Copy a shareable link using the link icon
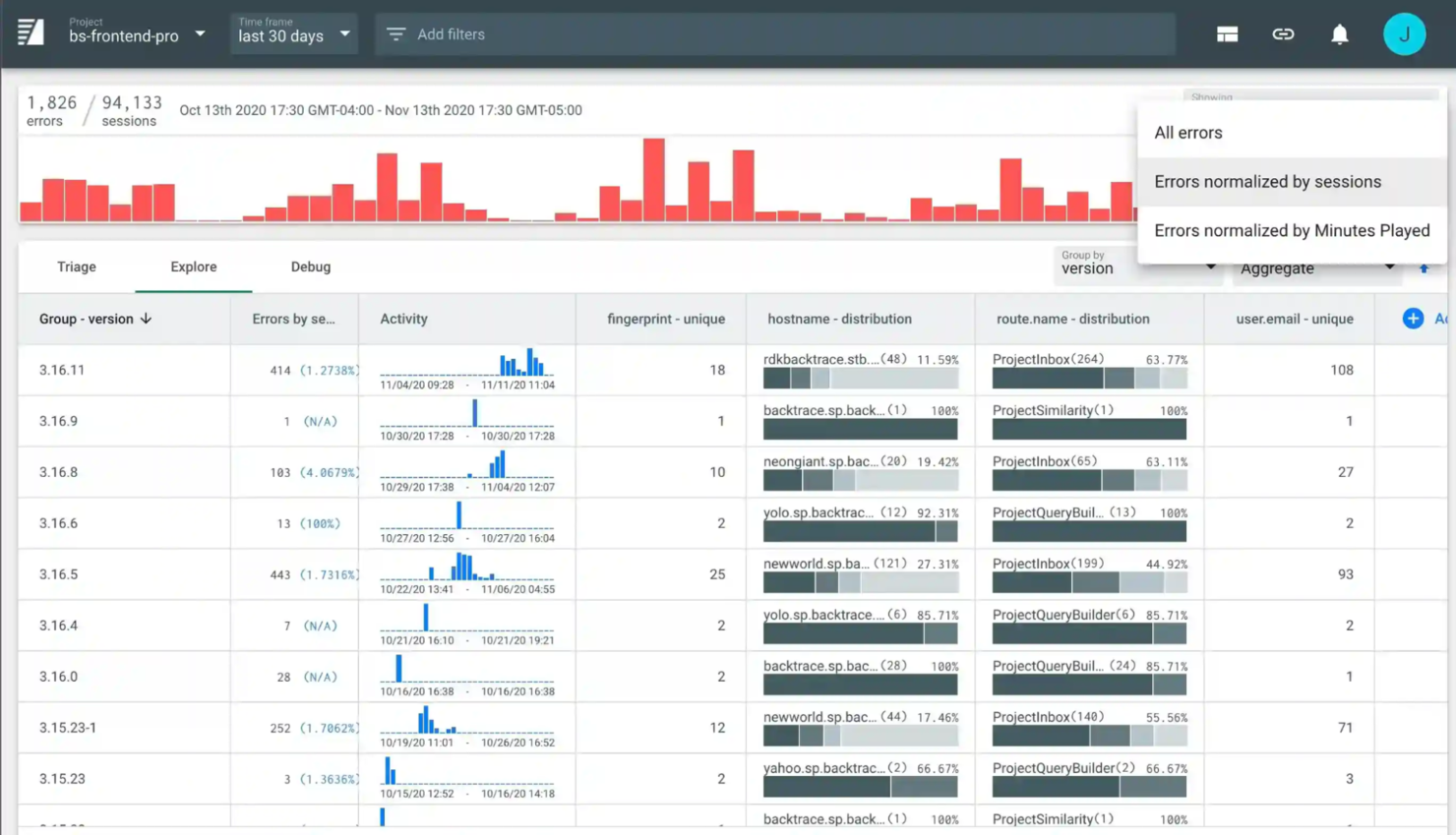This screenshot has height=835, width=1456. pyautogui.click(x=1283, y=32)
